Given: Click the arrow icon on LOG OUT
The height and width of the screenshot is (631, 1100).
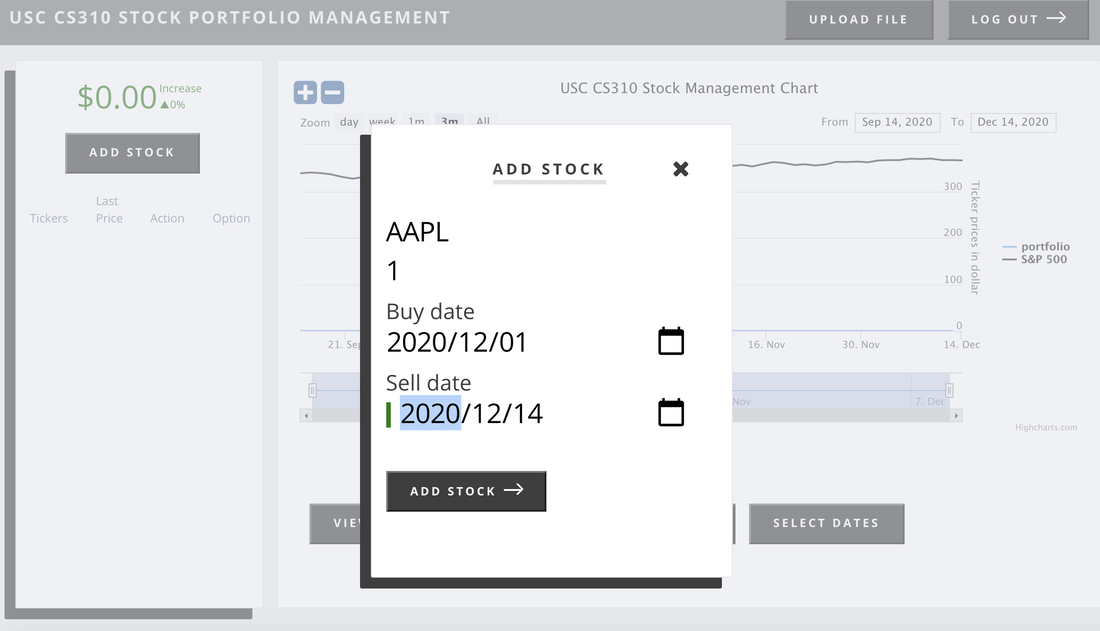Looking at the screenshot, I should [x=1058, y=19].
